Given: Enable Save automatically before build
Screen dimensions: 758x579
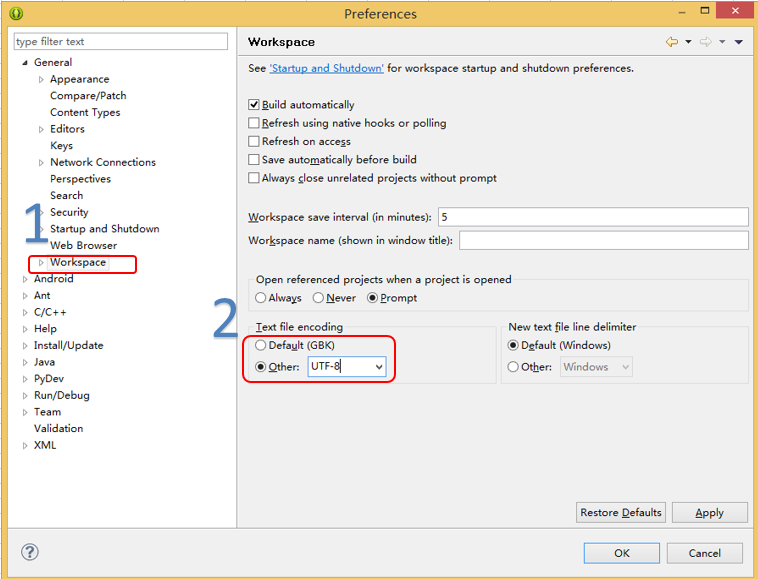Looking at the screenshot, I should tap(253, 159).
